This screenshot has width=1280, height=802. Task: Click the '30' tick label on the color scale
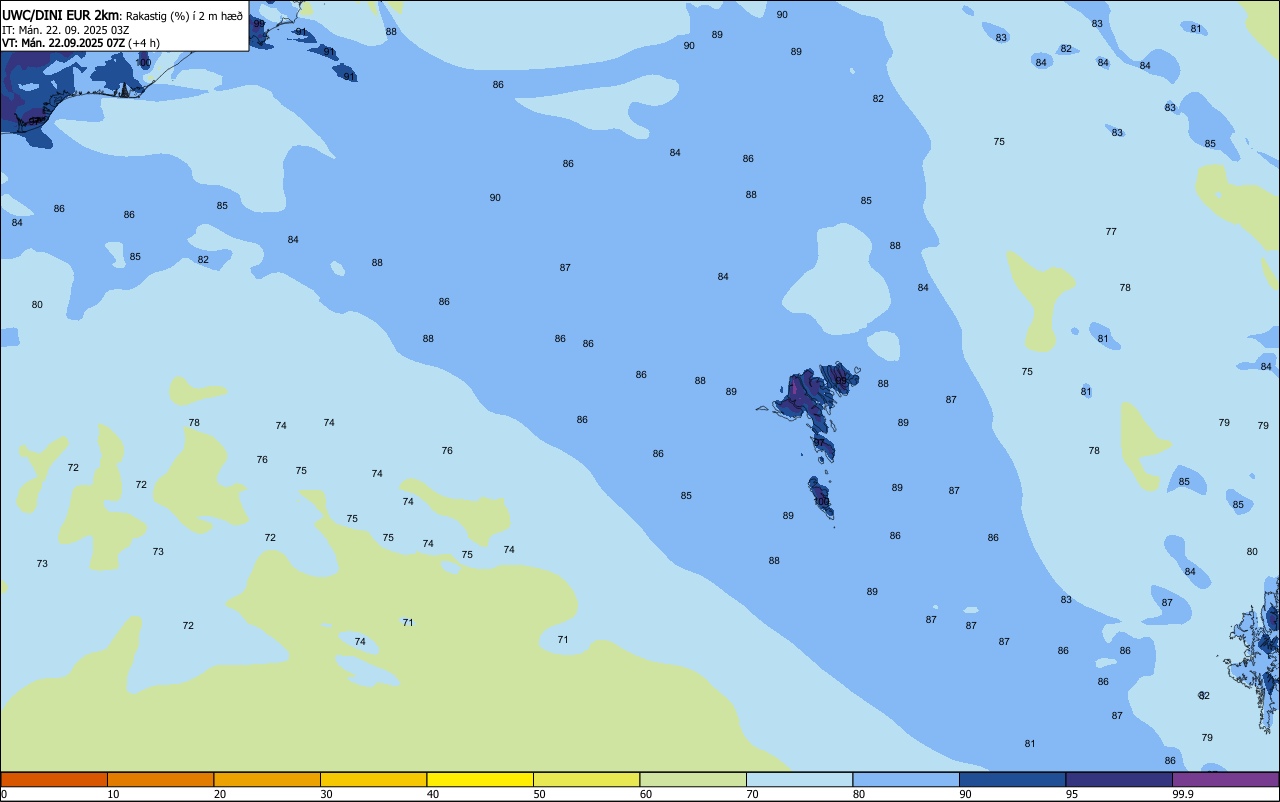[327, 794]
